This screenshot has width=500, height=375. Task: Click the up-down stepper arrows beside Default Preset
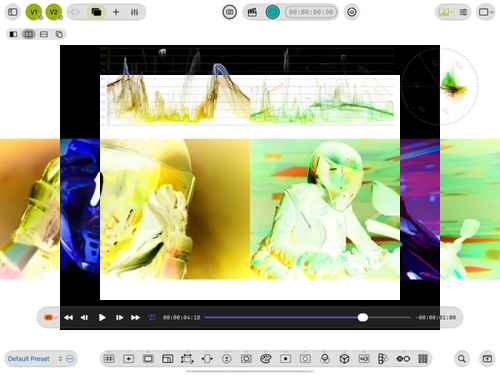[x=60, y=359]
